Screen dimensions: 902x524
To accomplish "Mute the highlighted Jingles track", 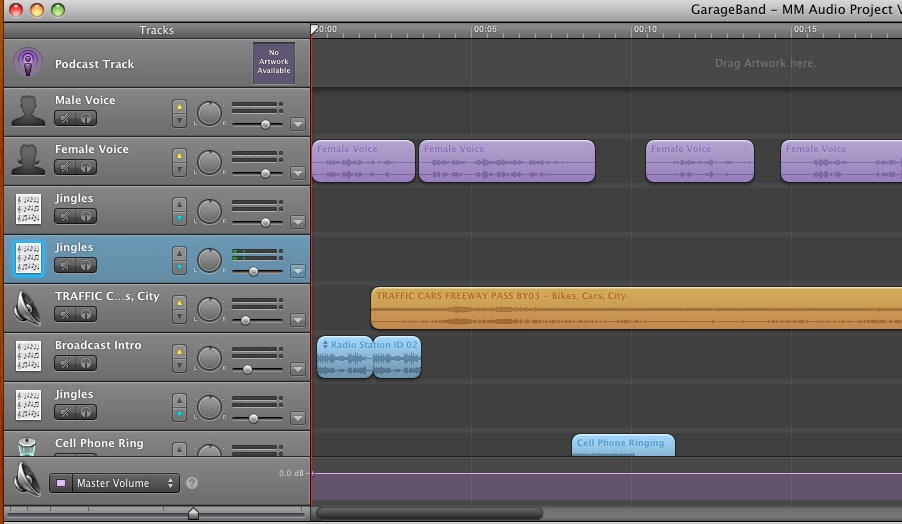I will (x=65, y=265).
